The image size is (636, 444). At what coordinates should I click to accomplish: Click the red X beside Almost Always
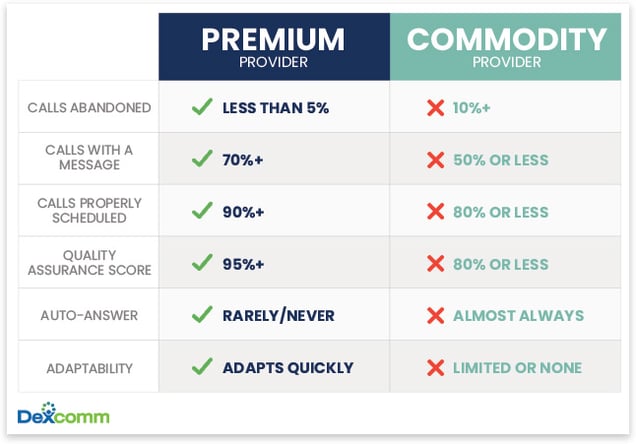point(436,315)
